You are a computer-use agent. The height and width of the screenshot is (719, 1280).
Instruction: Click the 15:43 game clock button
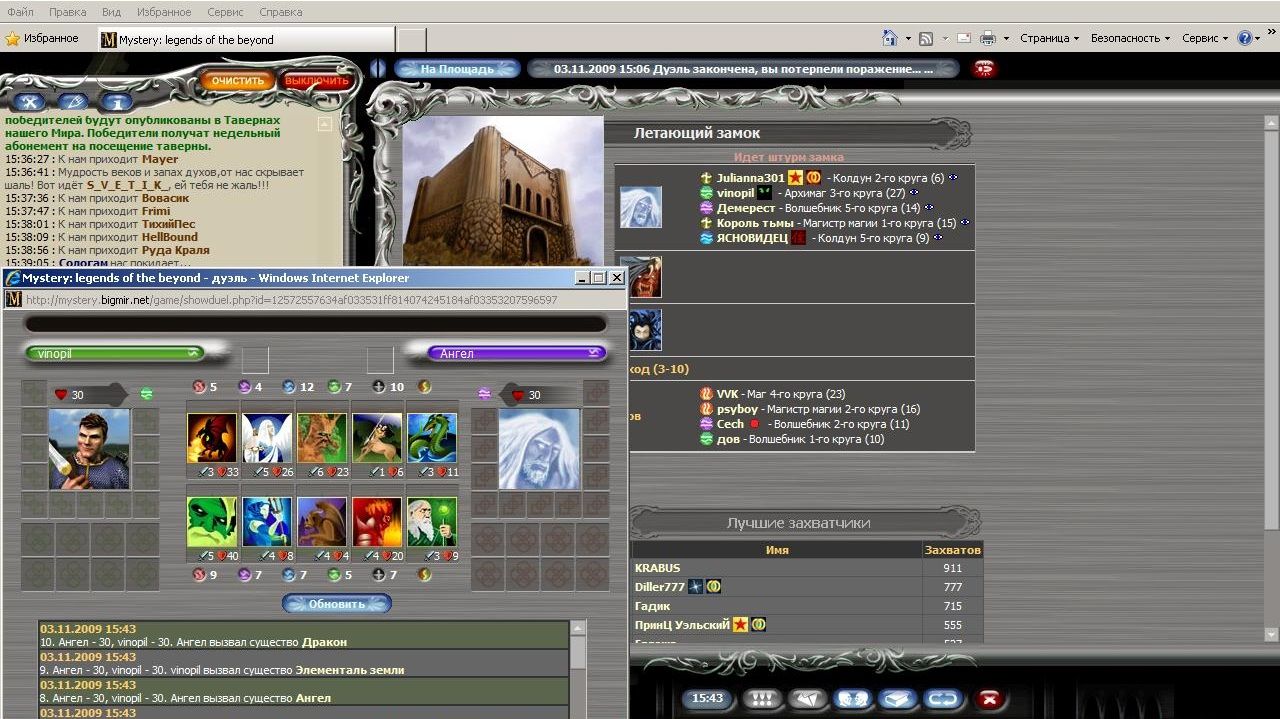point(707,699)
